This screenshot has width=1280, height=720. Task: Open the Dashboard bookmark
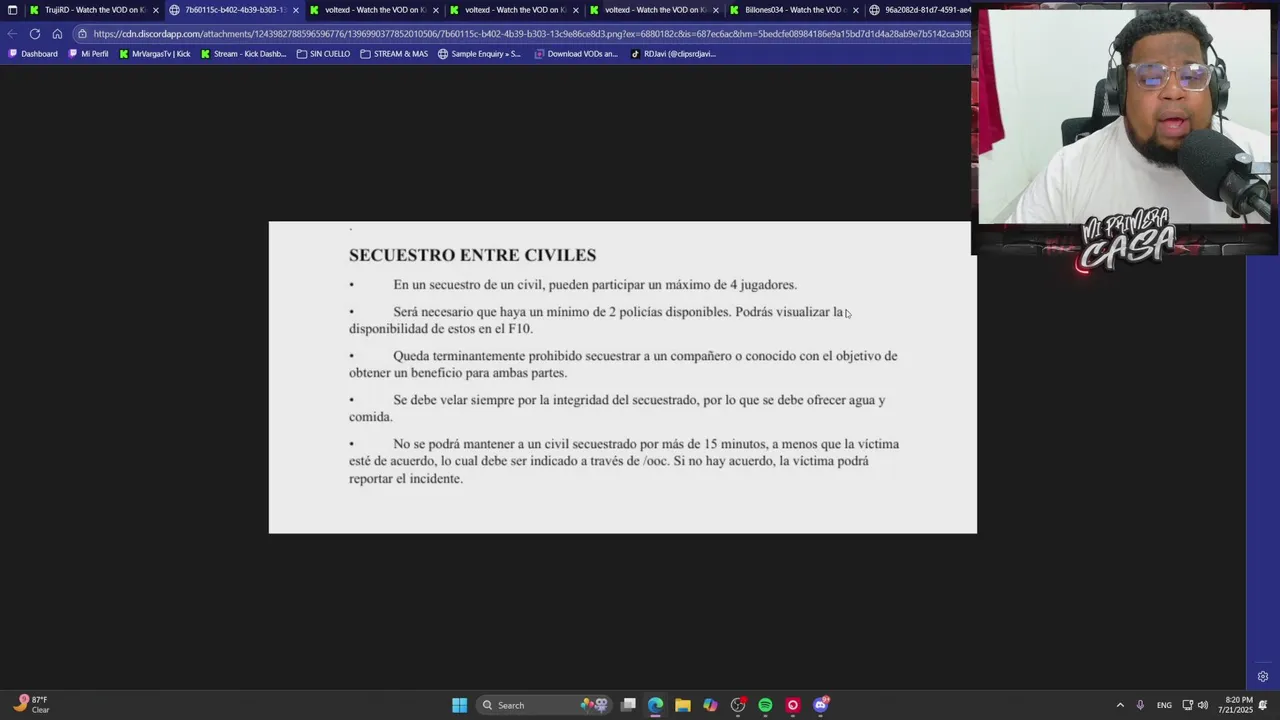pos(33,54)
